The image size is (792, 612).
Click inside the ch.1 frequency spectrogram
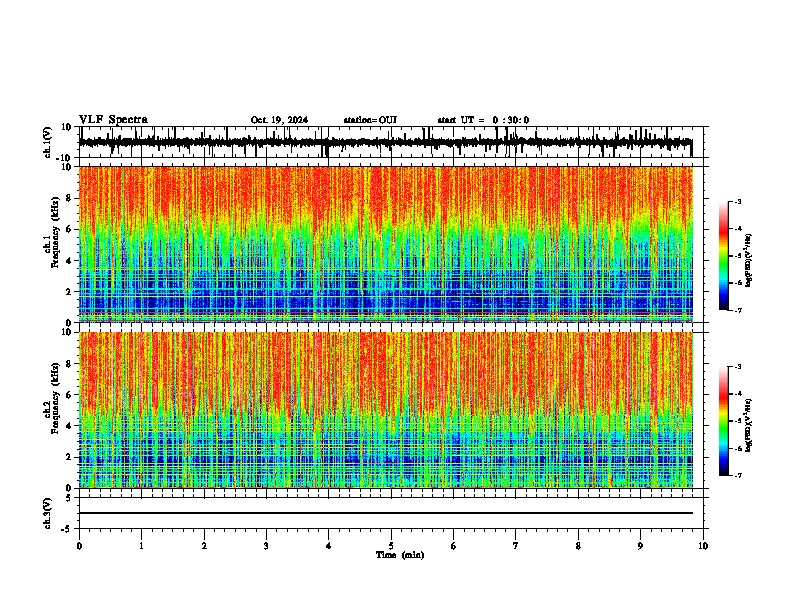pos(386,244)
